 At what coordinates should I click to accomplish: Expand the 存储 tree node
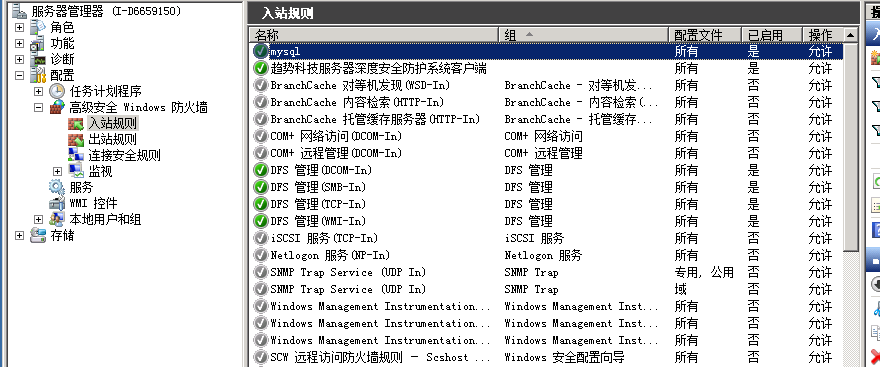click(x=20, y=235)
